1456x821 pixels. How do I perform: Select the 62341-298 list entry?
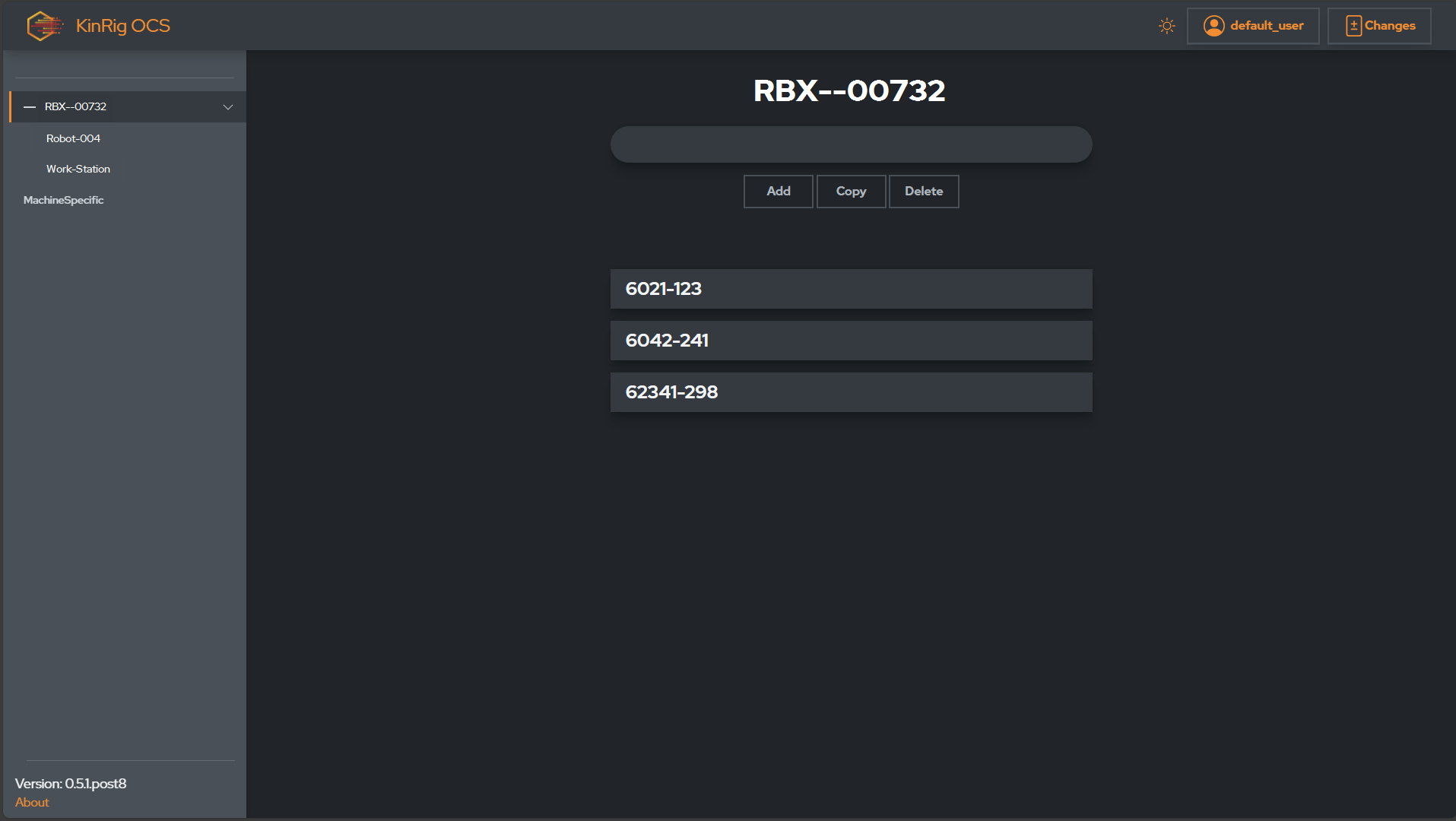pyautogui.click(x=851, y=392)
